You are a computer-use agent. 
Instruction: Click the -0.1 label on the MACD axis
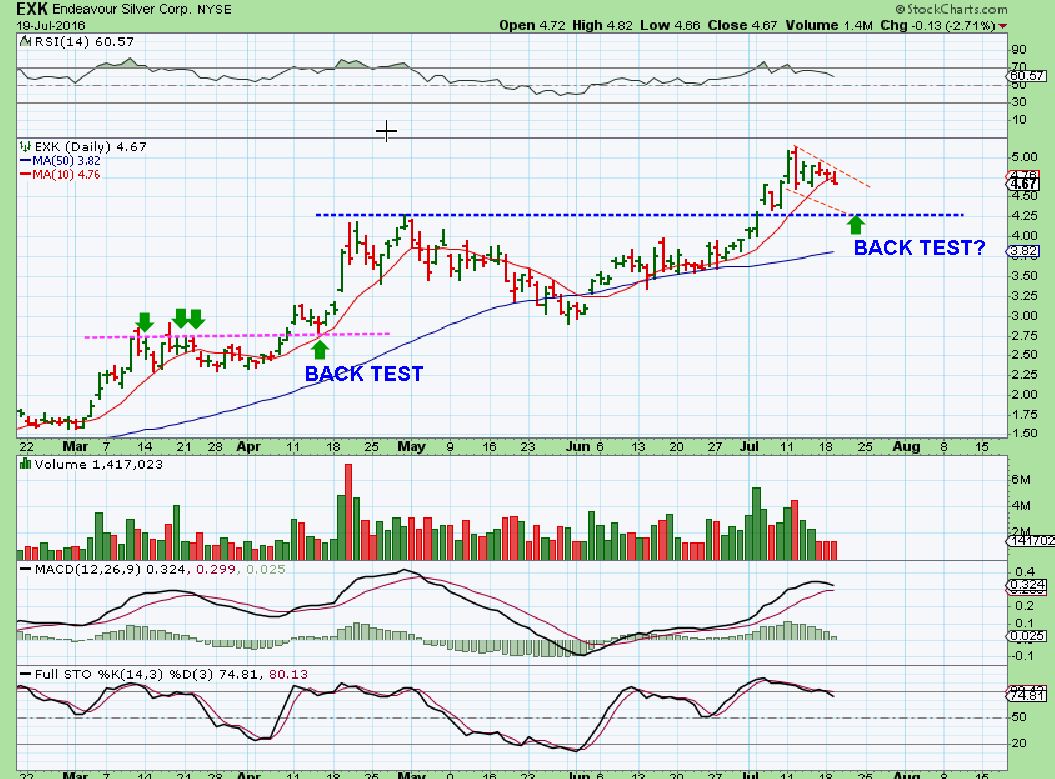[1023, 656]
